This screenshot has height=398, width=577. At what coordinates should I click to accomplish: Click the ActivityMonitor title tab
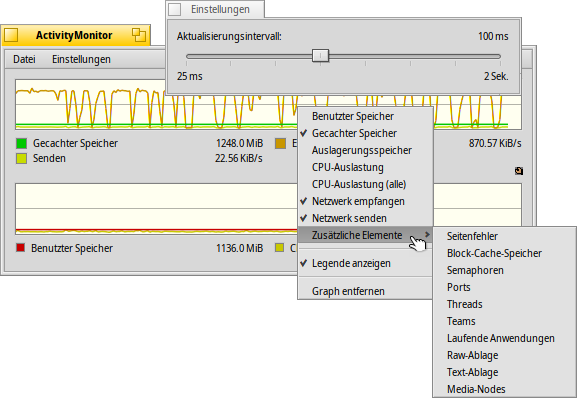[x=74, y=35]
